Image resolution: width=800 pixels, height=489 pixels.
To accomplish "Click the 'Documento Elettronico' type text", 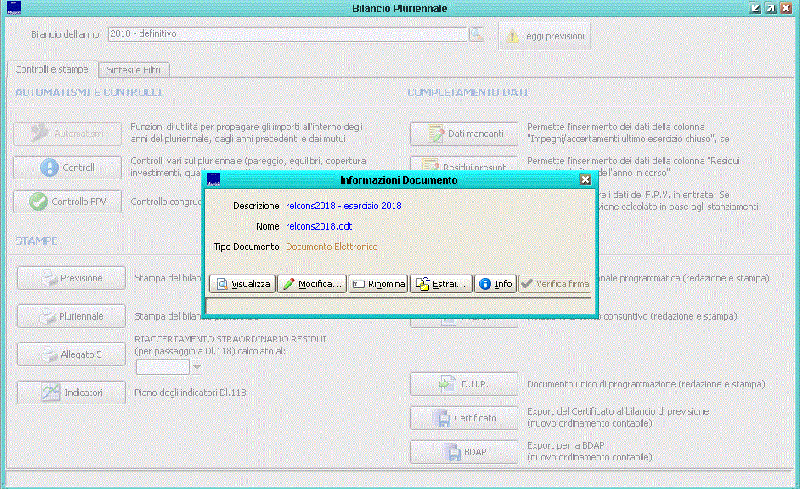I will click(x=332, y=247).
